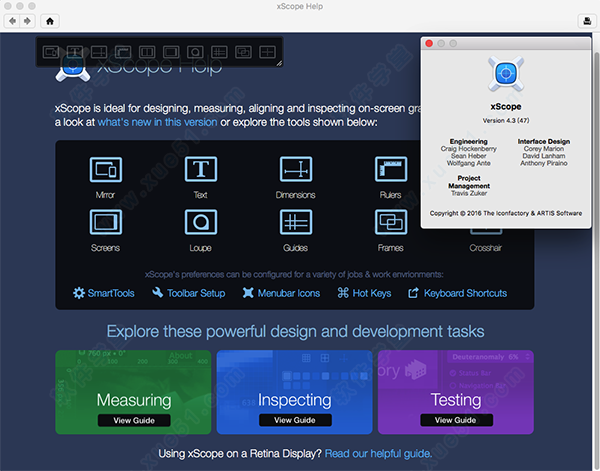Select the Dimensions tool in the floating toolbar
This screenshot has width=600, height=471.
[99, 52]
